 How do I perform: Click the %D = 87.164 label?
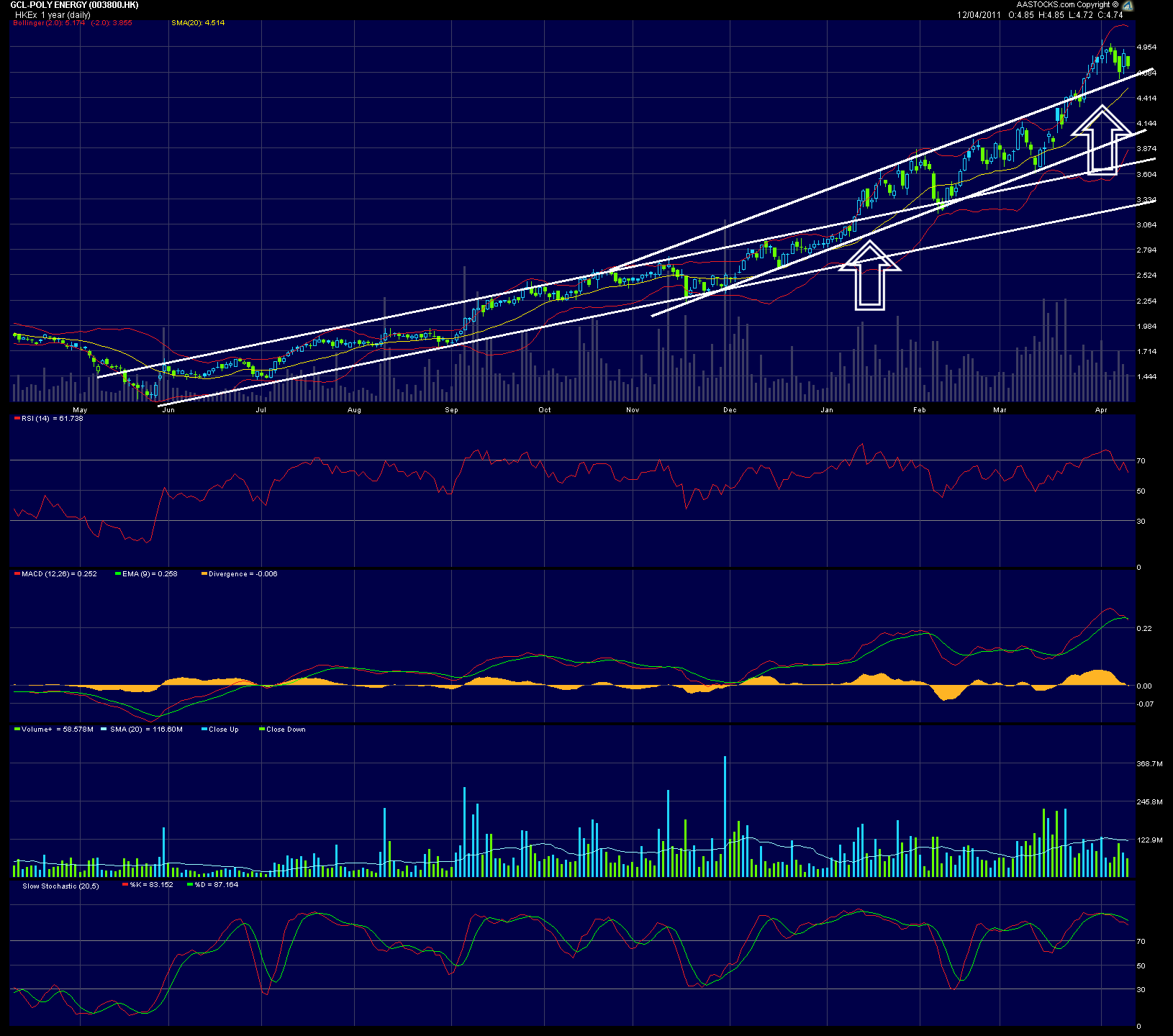pyautogui.click(x=217, y=885)
